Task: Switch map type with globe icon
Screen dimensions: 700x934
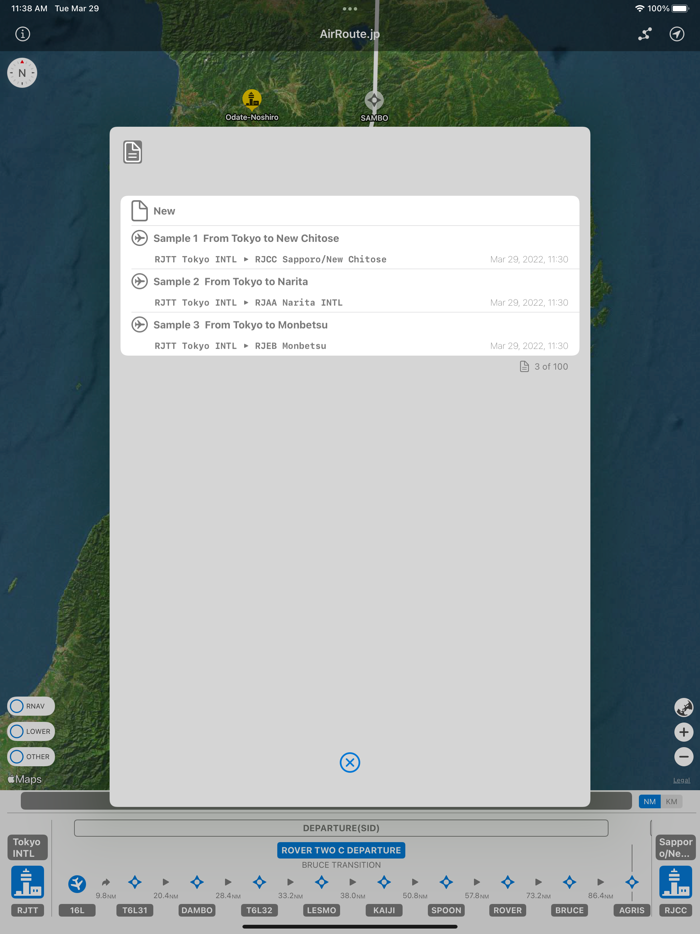Action: (x=684, y=708)
